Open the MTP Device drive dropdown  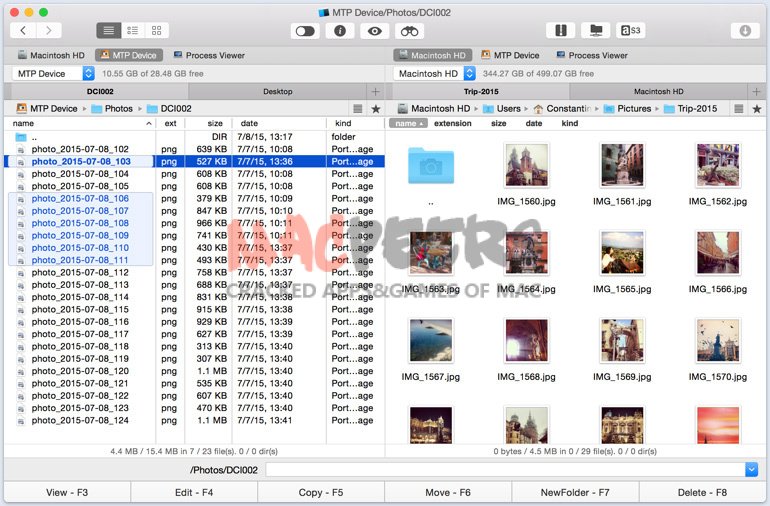(88, 73)
